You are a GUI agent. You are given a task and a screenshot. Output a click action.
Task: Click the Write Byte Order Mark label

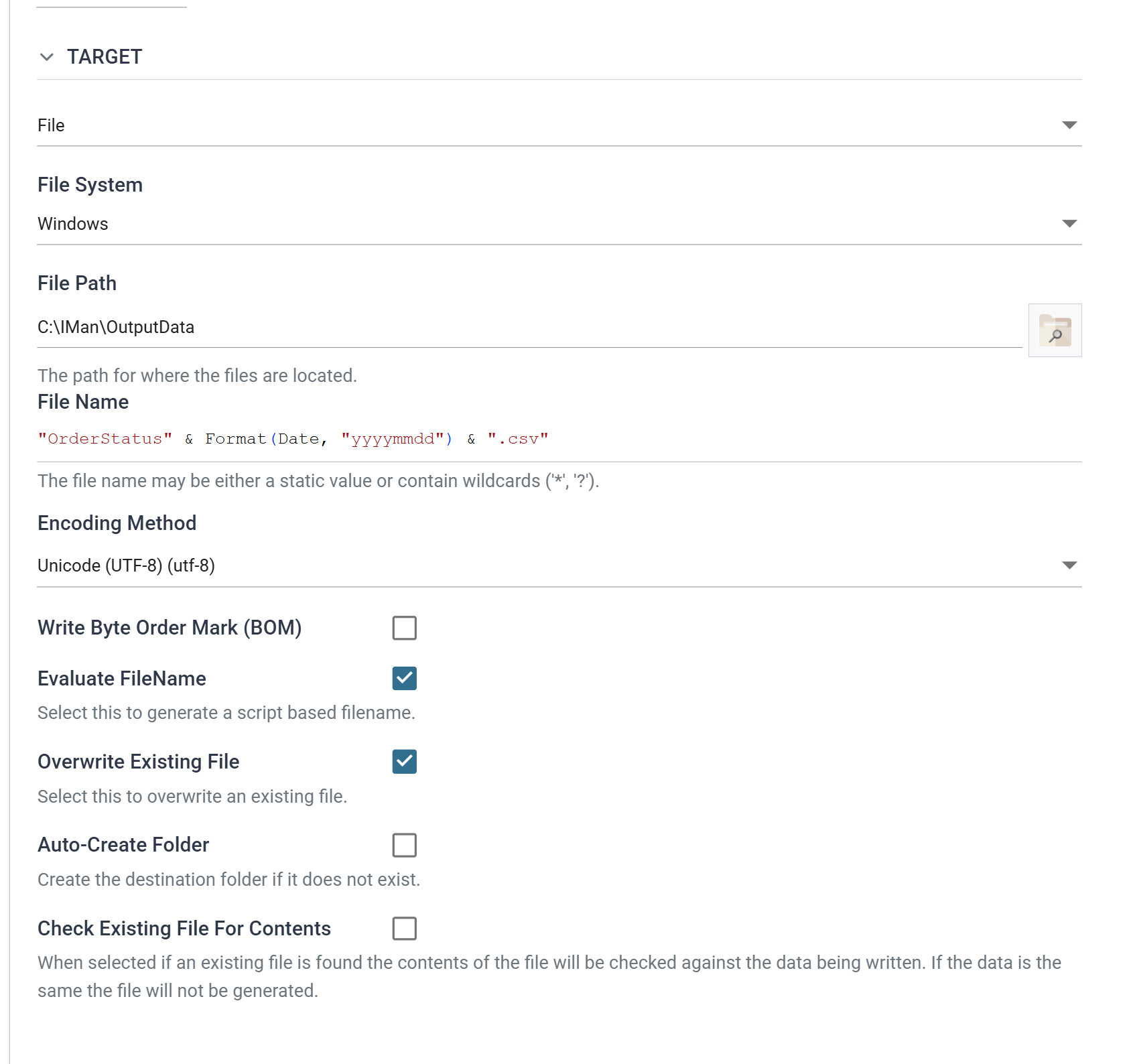(170, 628)
